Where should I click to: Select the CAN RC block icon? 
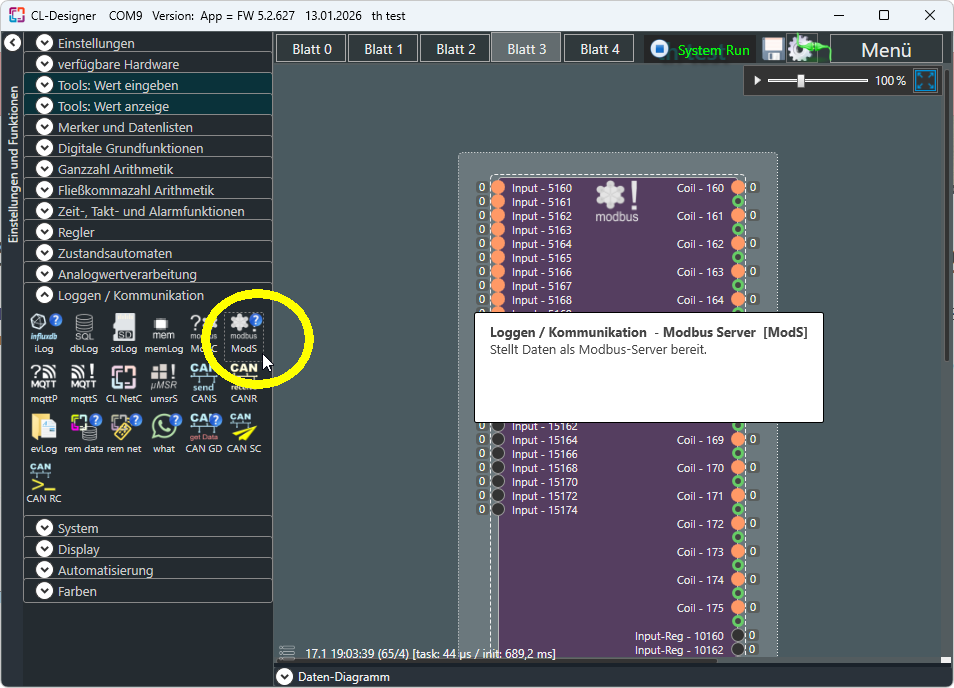click(x=43, y=478)
